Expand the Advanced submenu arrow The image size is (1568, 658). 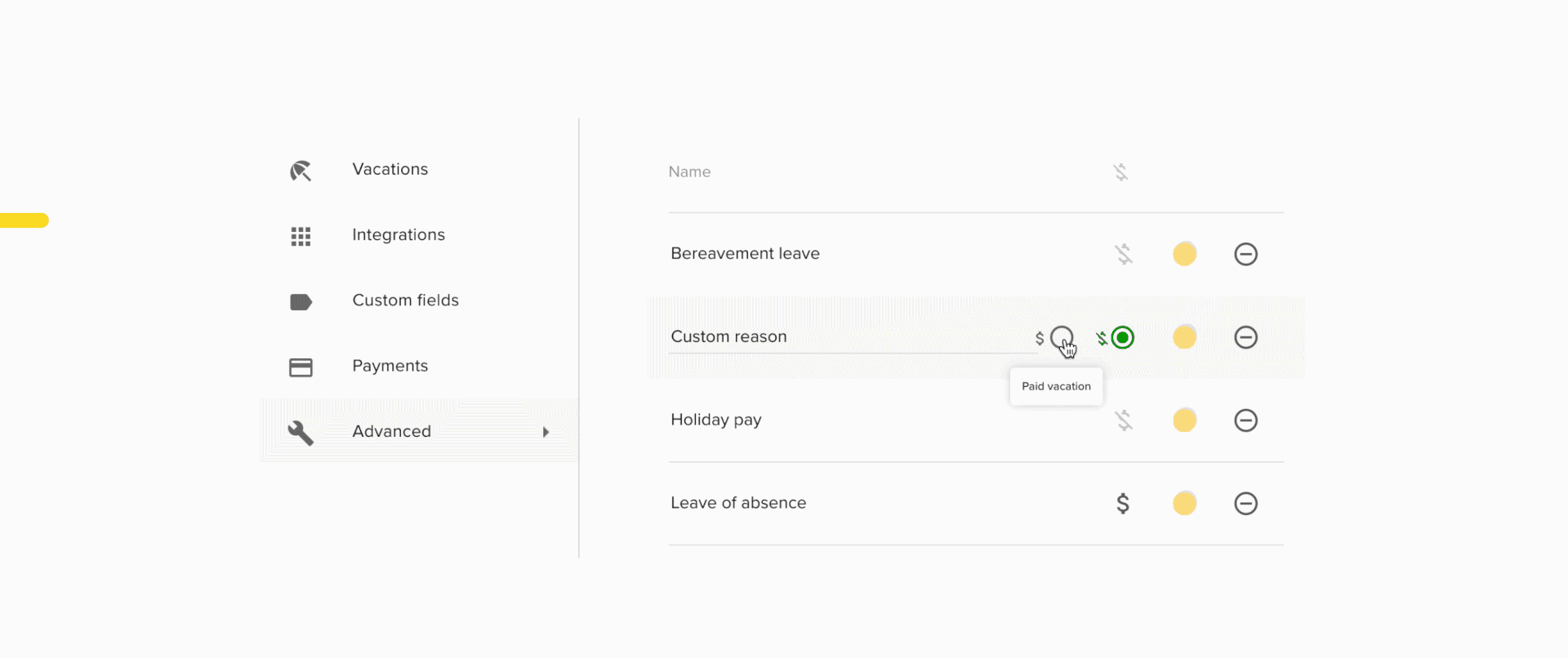pyautogui.click(x=546, y=432)
